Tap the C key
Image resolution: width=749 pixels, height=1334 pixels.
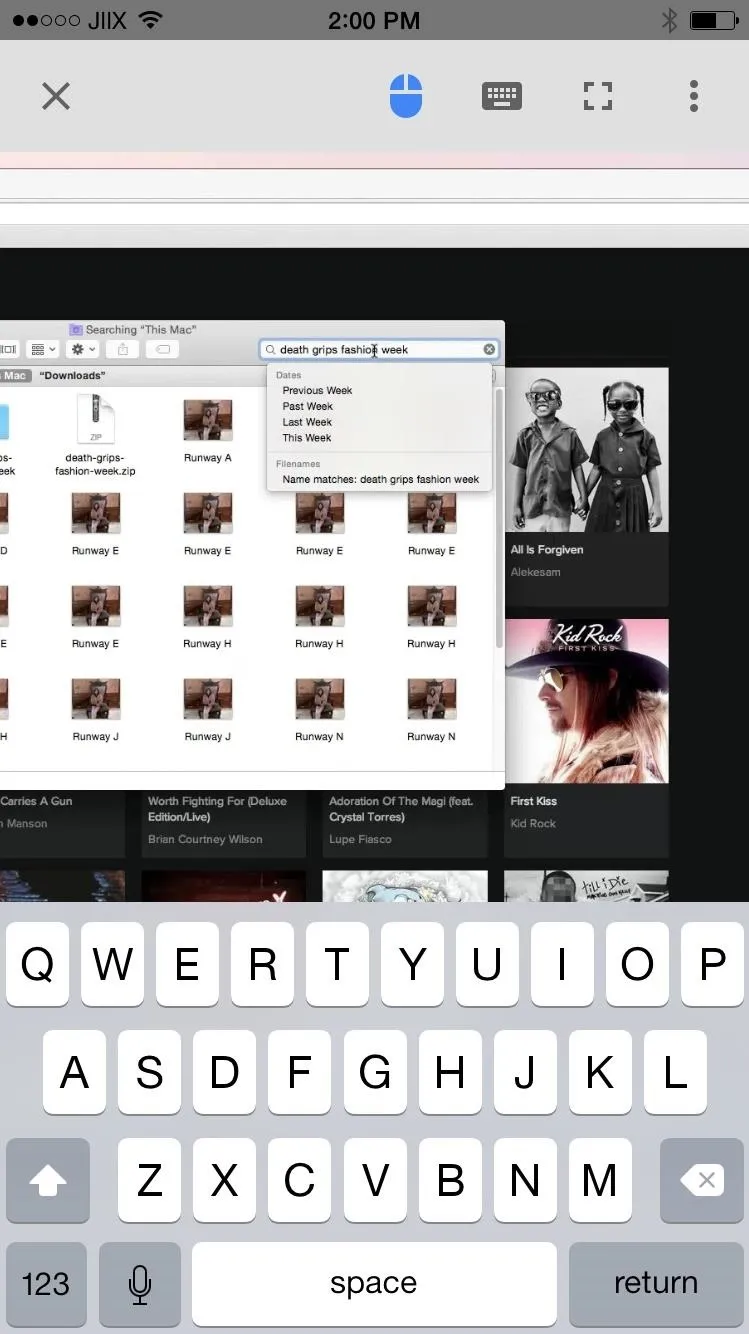[299, 1180]
